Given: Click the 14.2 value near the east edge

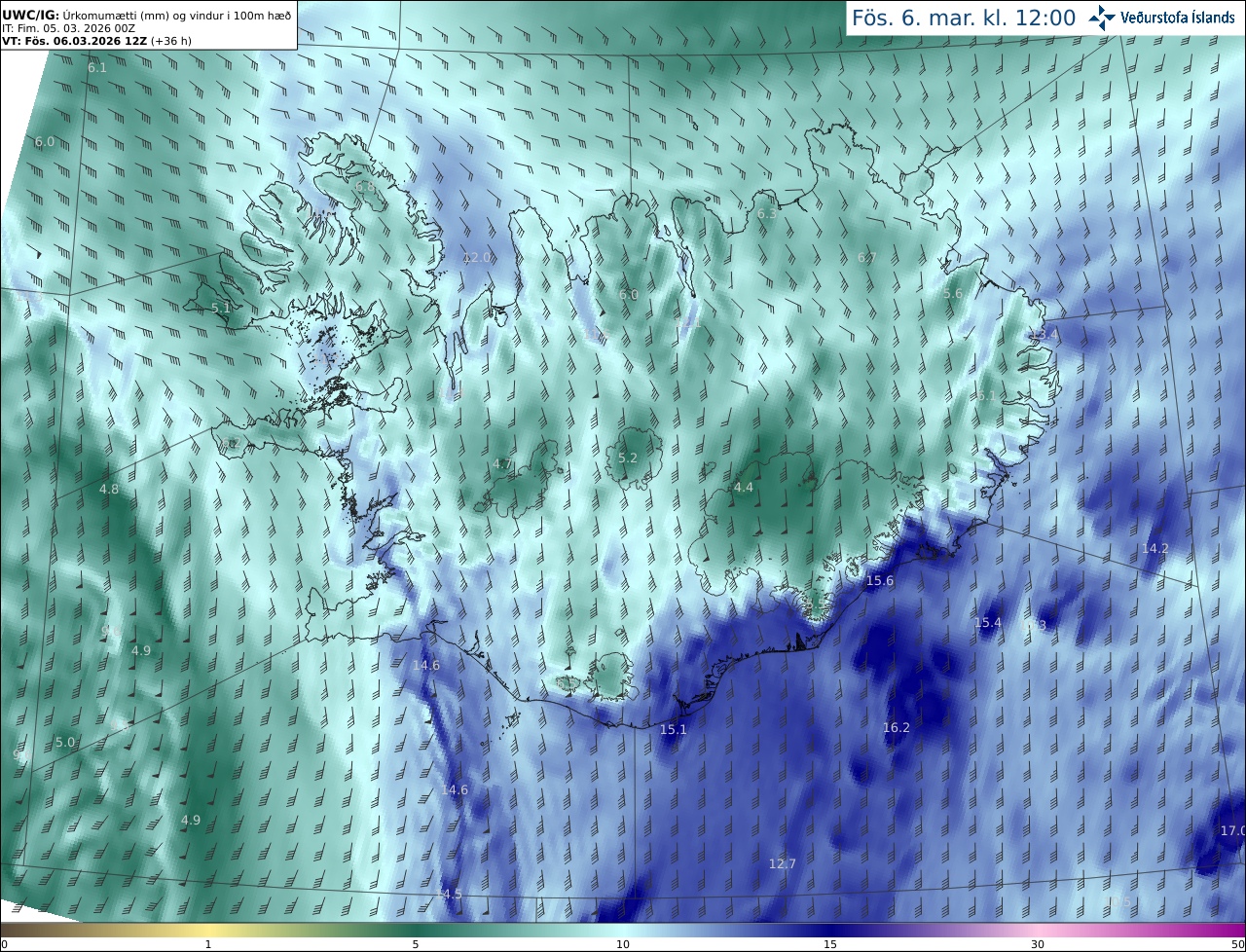Looking at the screenshot, I should click(1155, 548).
